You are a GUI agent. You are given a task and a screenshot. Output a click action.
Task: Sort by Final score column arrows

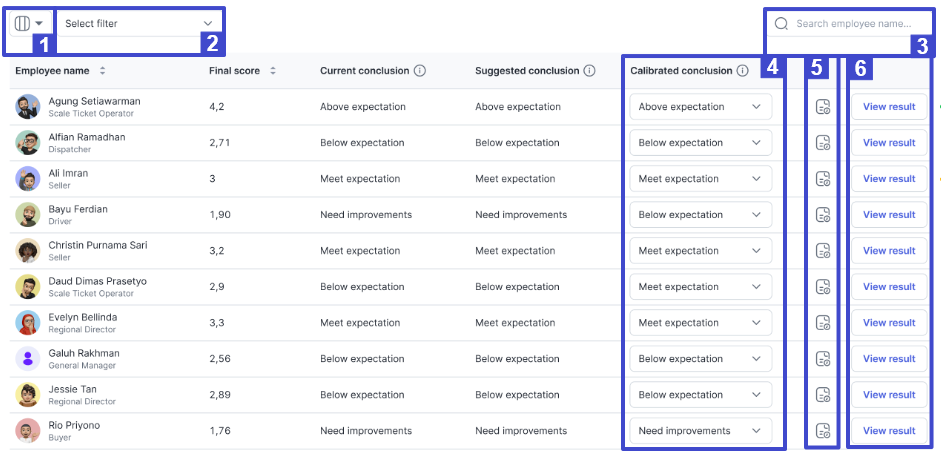click(x=273, y=71)
